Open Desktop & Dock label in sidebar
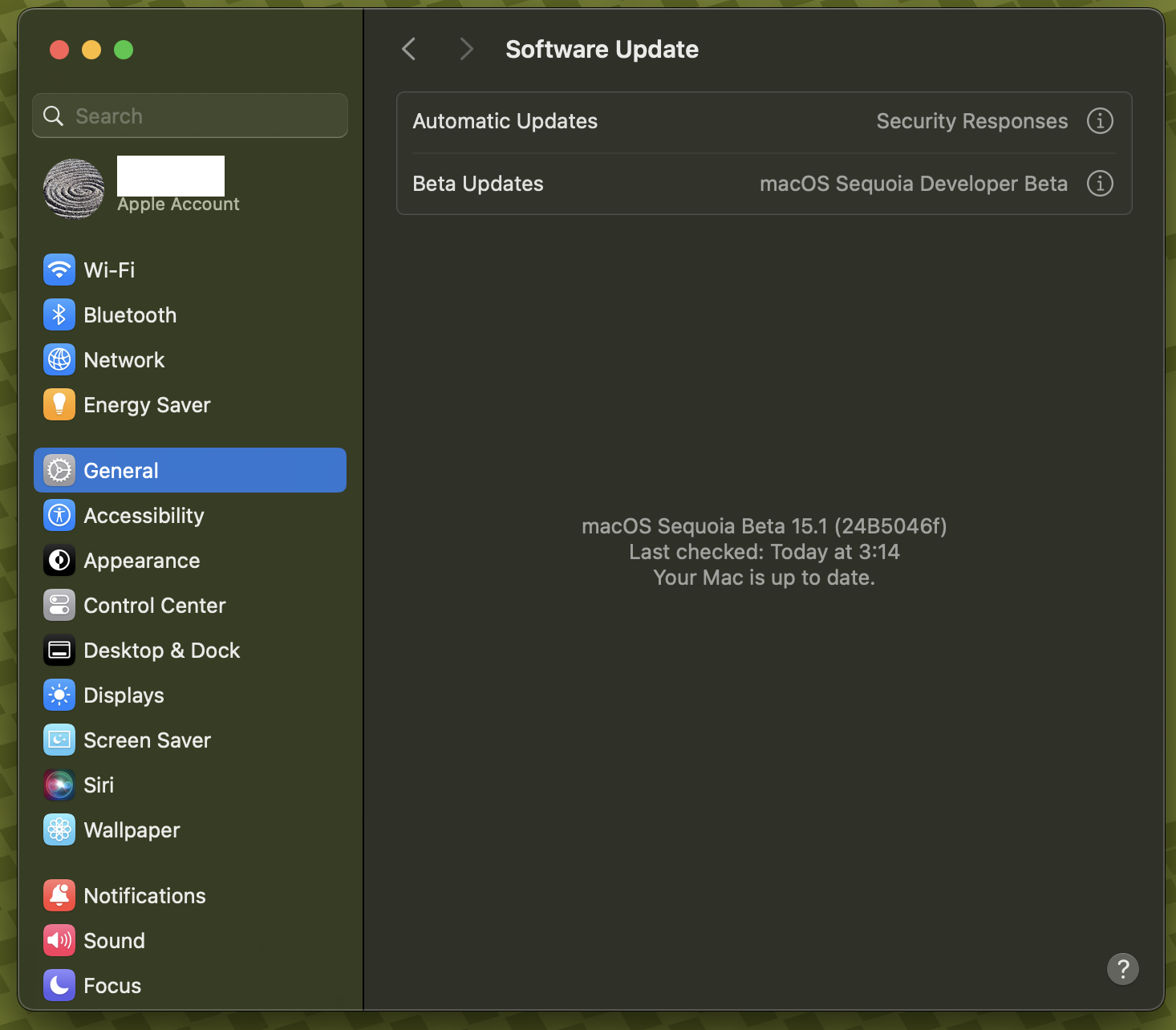The height and width of the screenshot is (1030, 1176). (162, 651)
